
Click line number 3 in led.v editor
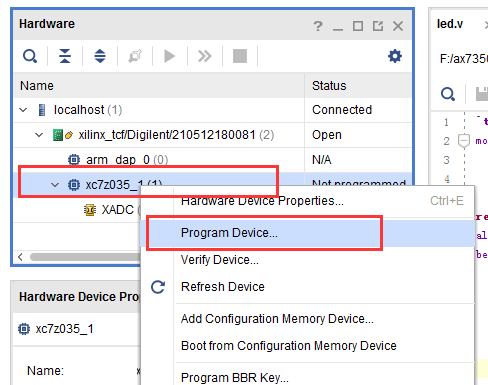point(446,160)
